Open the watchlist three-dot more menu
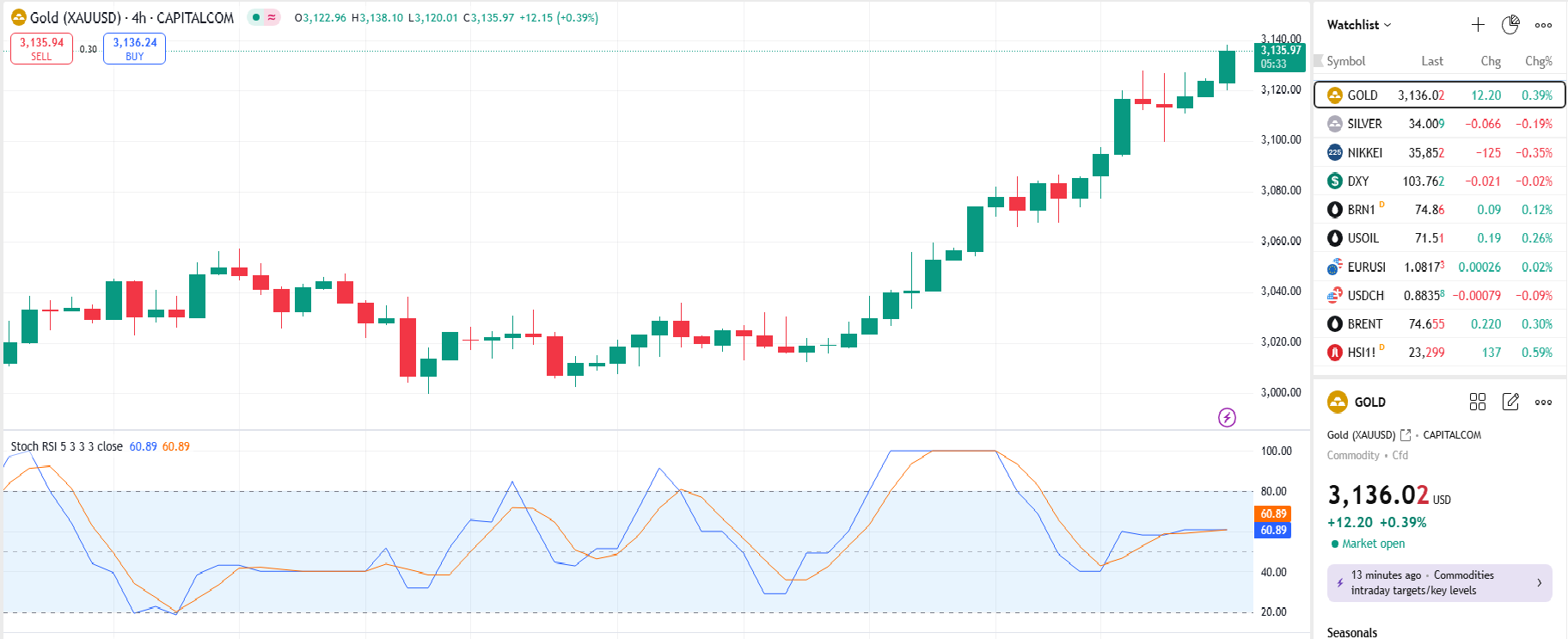 coord(1543,25)
